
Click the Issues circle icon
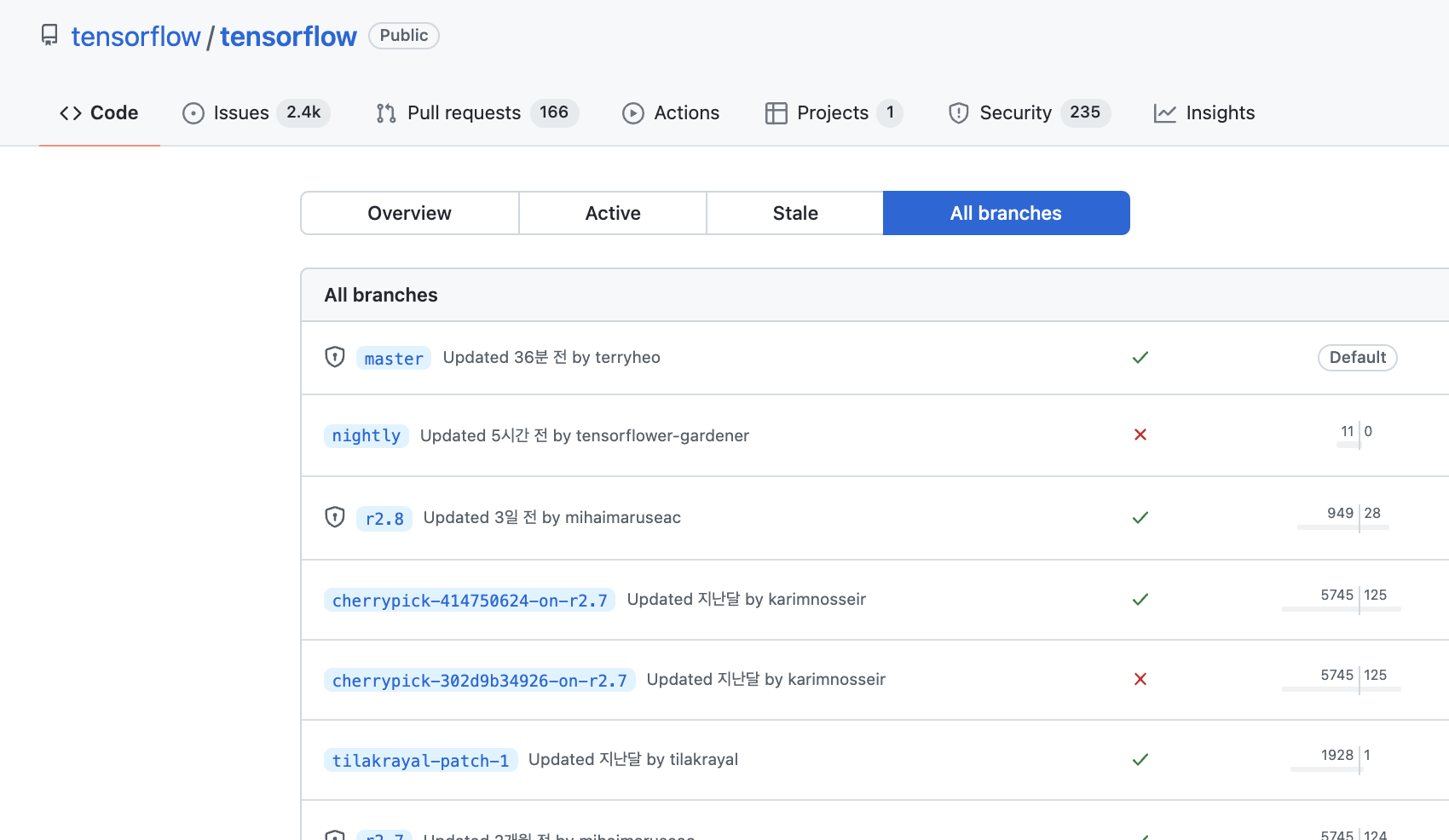pyautogui.click(x=193, y=113)
